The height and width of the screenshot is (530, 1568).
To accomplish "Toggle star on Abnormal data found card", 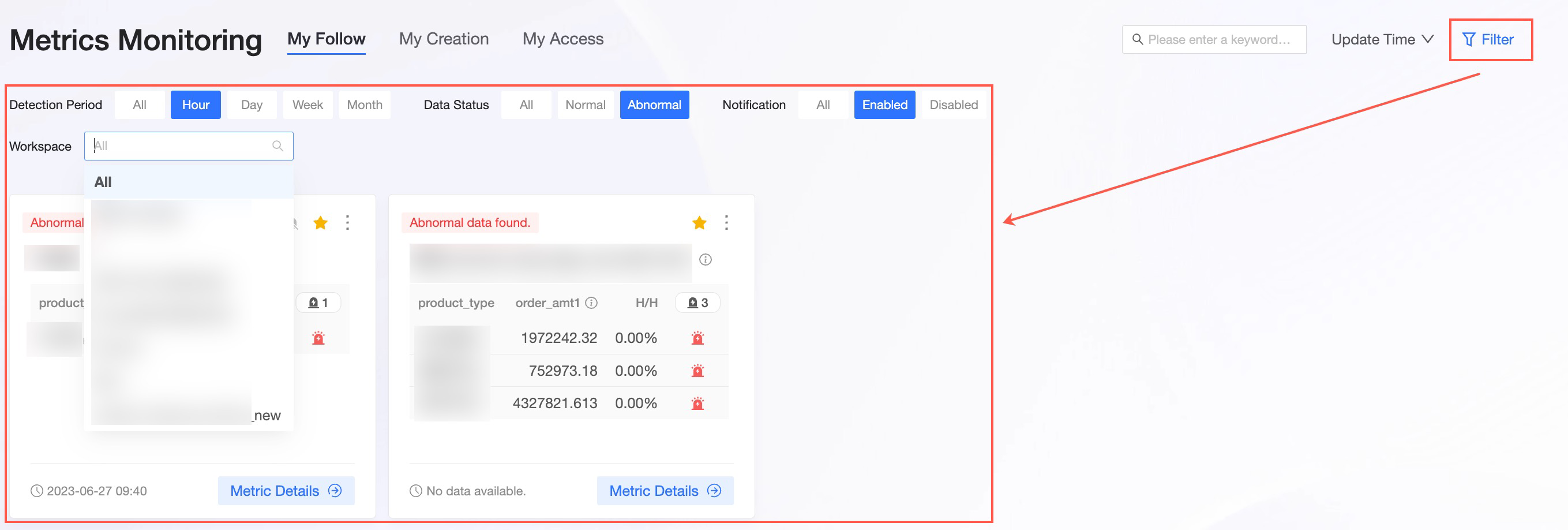I will [x=699, y=223].
